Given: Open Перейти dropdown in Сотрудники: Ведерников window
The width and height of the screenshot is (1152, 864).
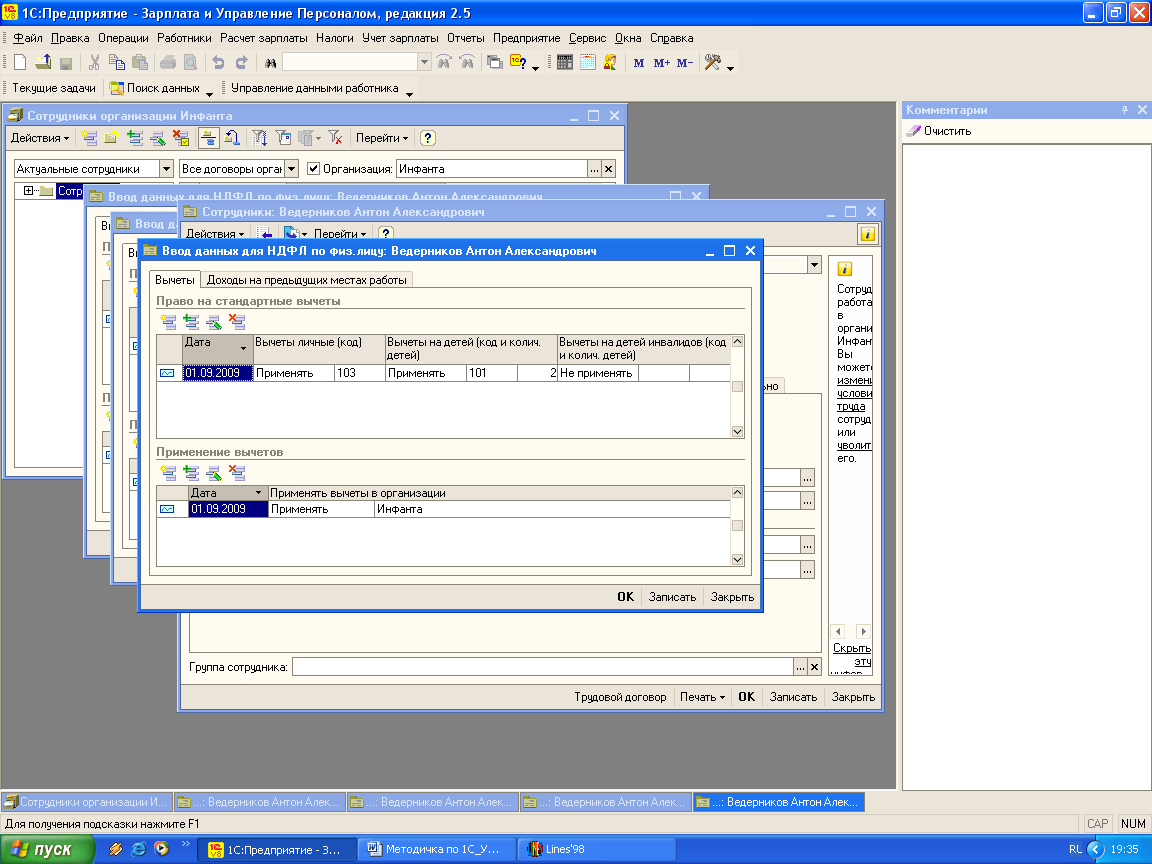Looking at the screenshot, I should coord(340,234).
